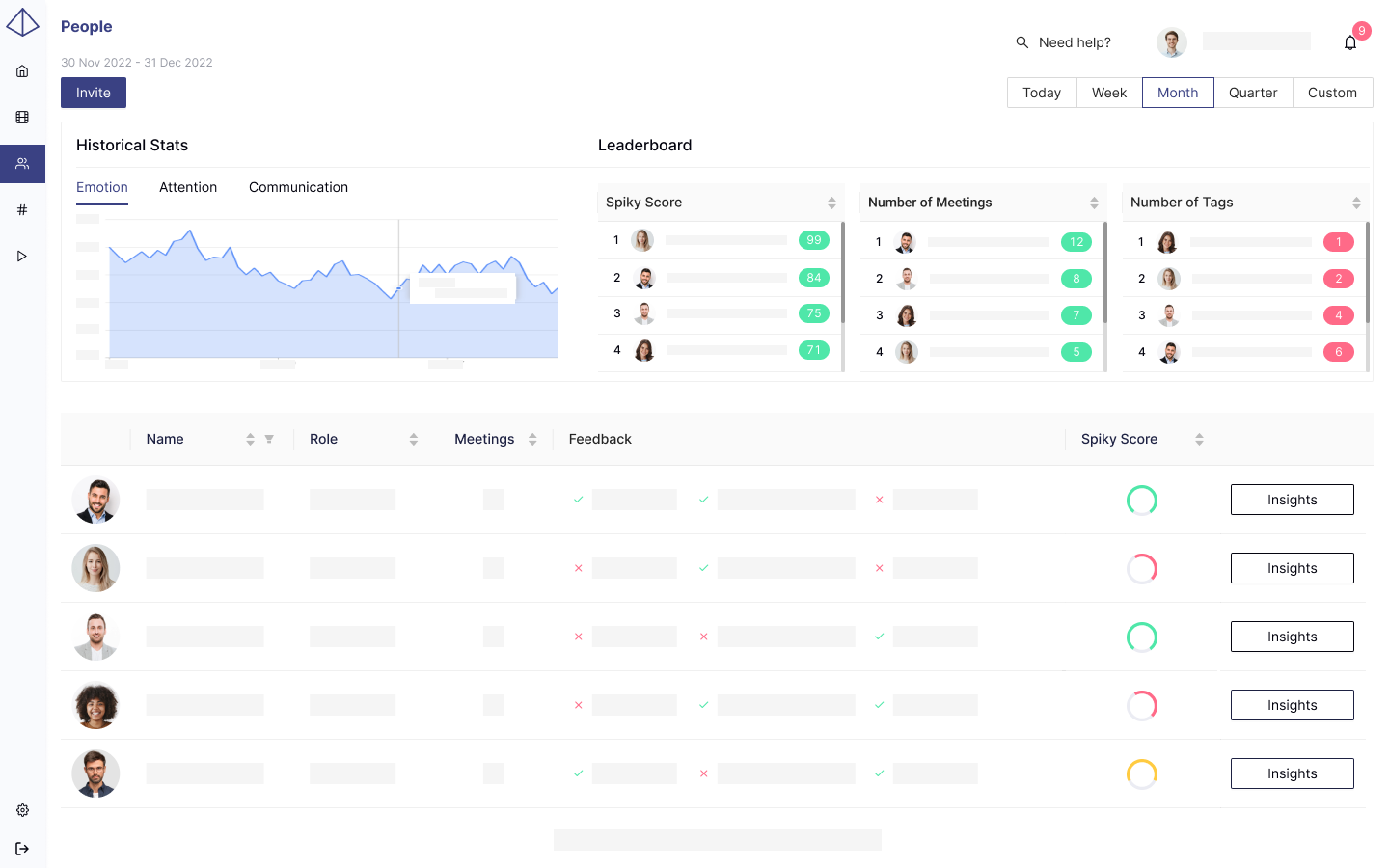Click the app logo at top left
Screen dimensions: 1389x868
22,22
